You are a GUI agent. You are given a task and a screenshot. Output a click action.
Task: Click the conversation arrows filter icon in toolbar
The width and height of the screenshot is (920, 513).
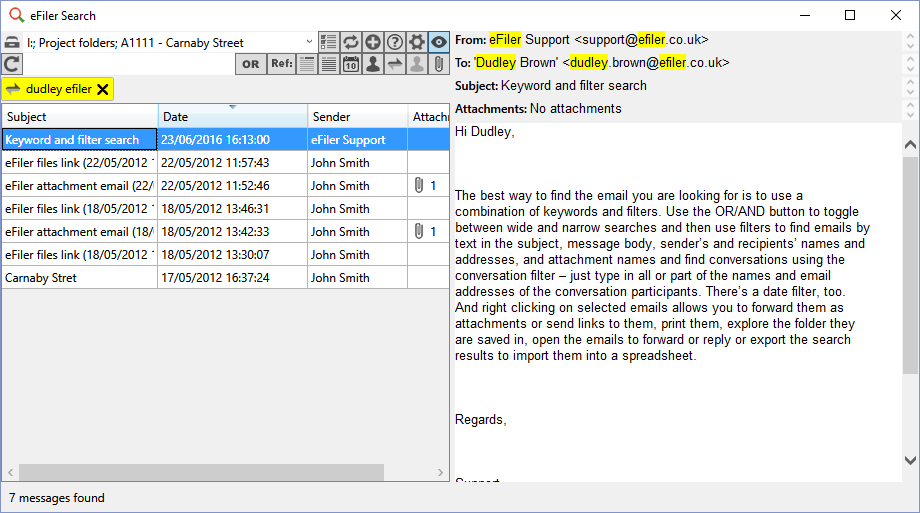(x=395, y=64)
